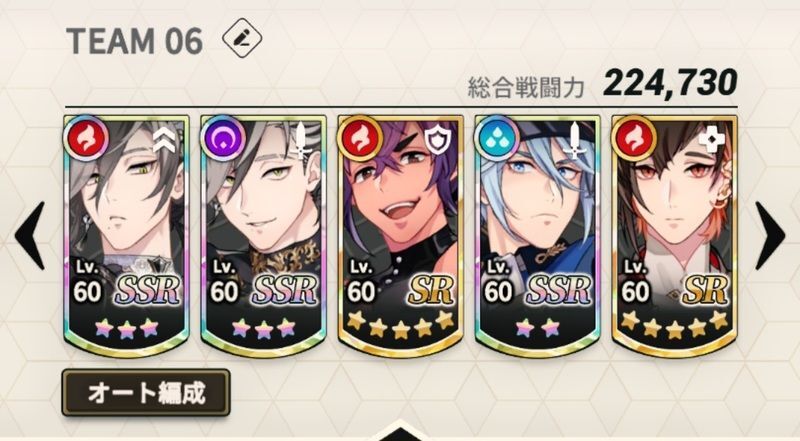This screenshot has width=800, height=441.
Task: Select the smiling gray-haired SSR card
Action: [x=263, y=236]
